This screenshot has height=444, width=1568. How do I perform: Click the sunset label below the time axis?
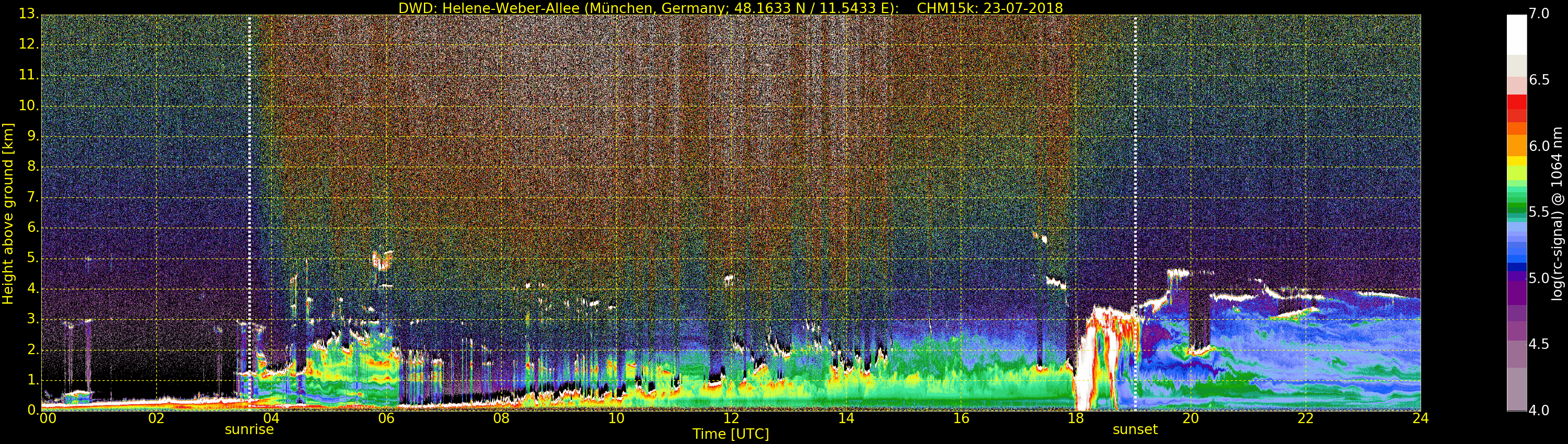tap(1135, 429)
